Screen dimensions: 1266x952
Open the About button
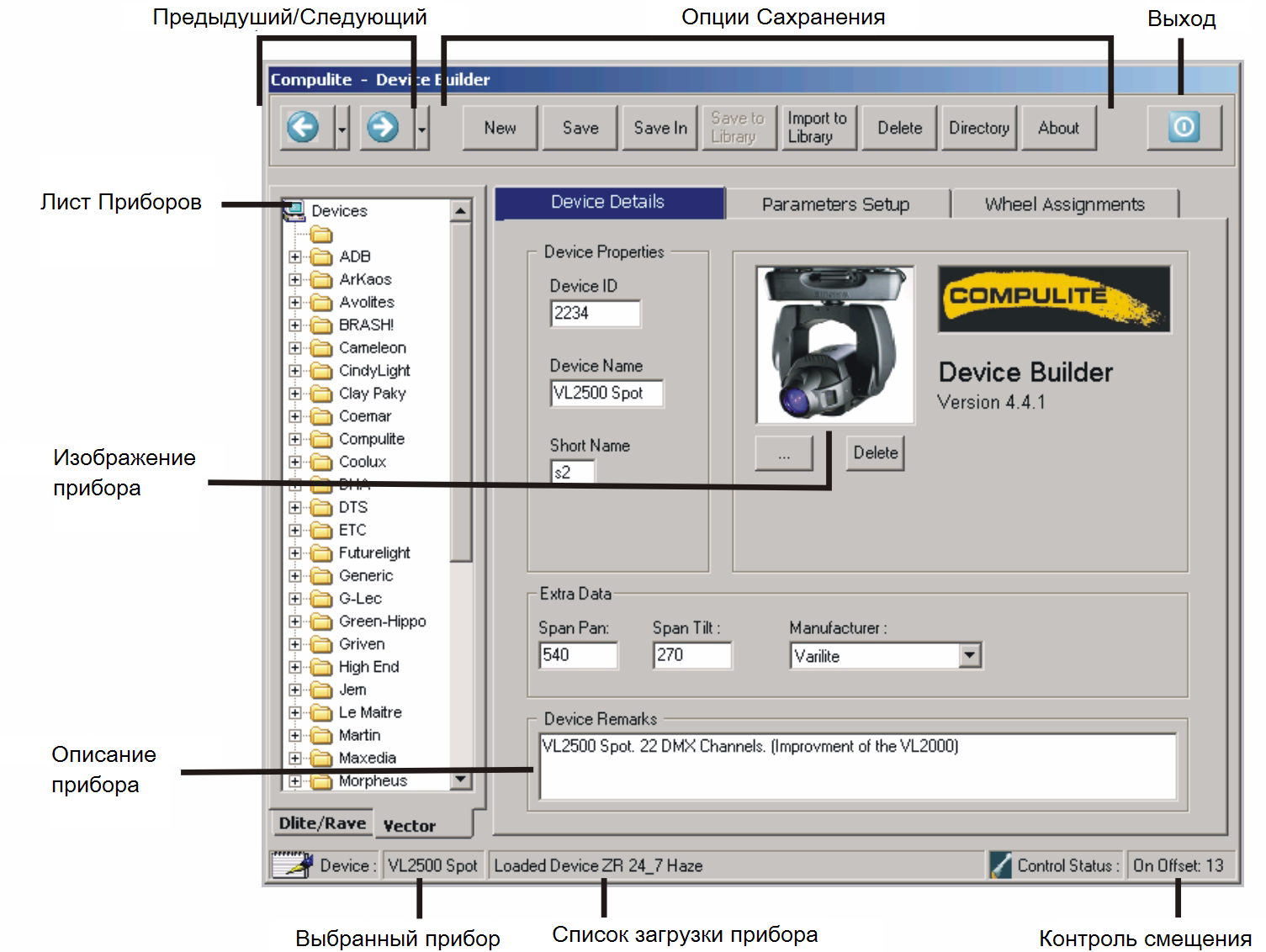coord(1058,128)
